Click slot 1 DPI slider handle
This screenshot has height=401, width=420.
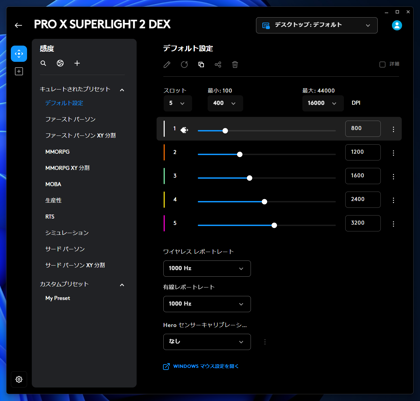tap(225, 131)
